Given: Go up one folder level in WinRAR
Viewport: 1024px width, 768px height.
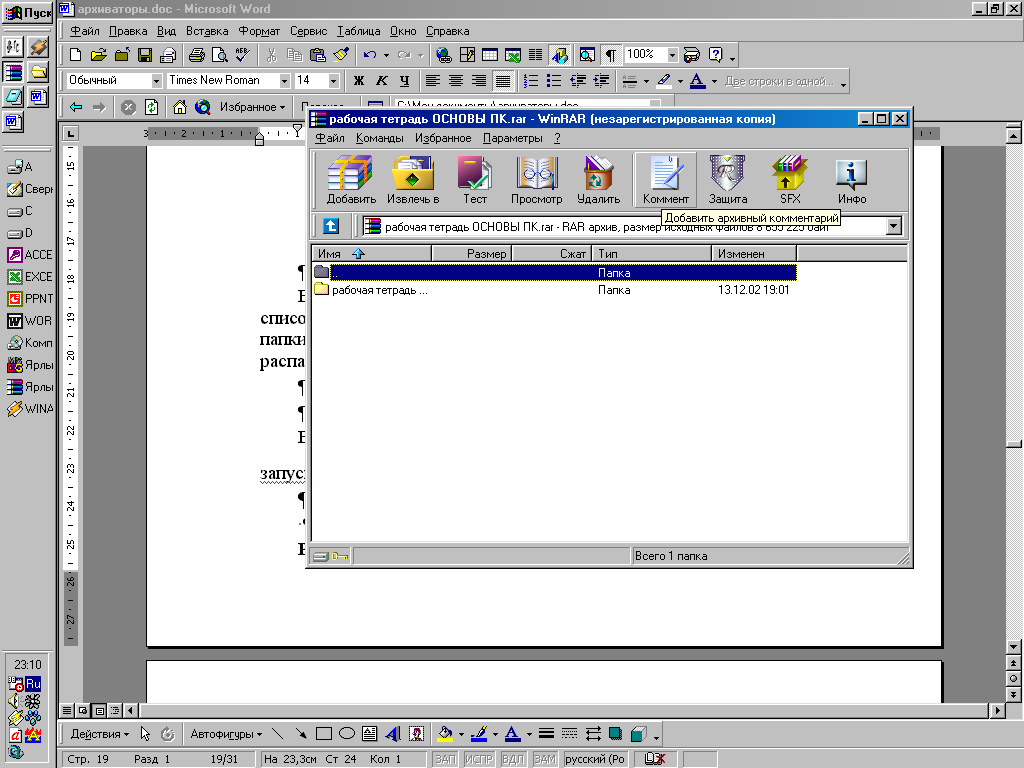Looking at the screenshot, I should (331, 226).
